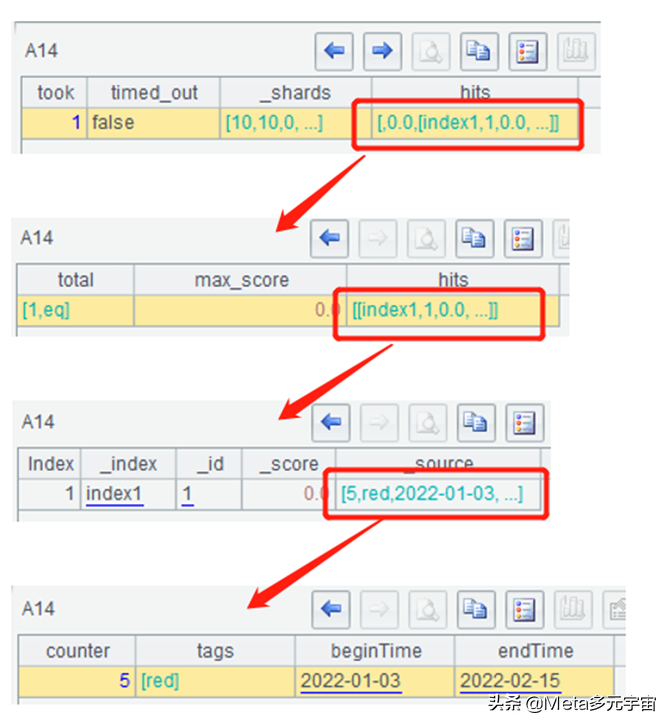The height and width of the screenshot is (727, 672).
Task: Click the "counter" column header
Action: pos(77,651)
